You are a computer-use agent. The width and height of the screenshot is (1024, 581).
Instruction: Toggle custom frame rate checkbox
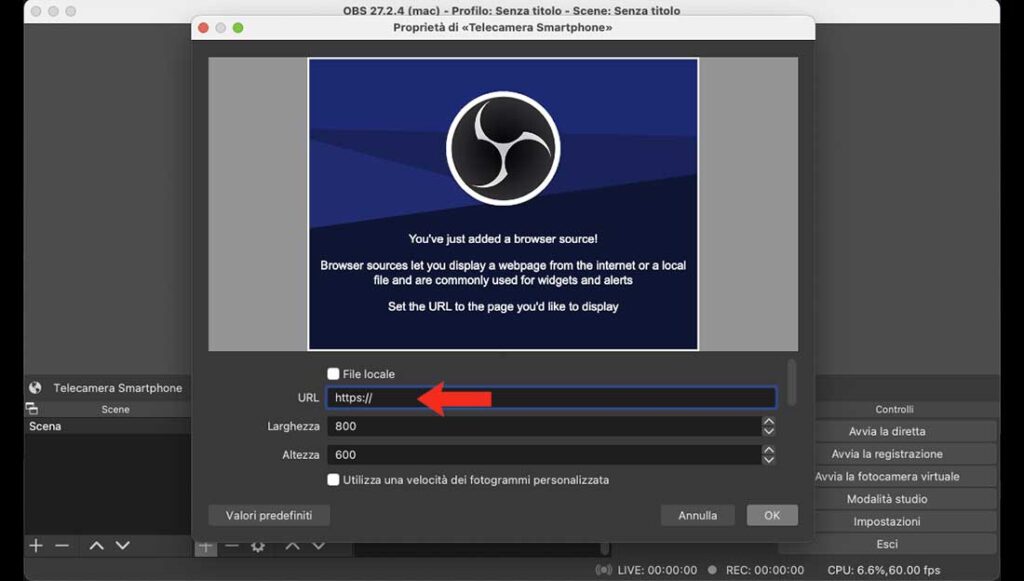click(x=333, y=480)
